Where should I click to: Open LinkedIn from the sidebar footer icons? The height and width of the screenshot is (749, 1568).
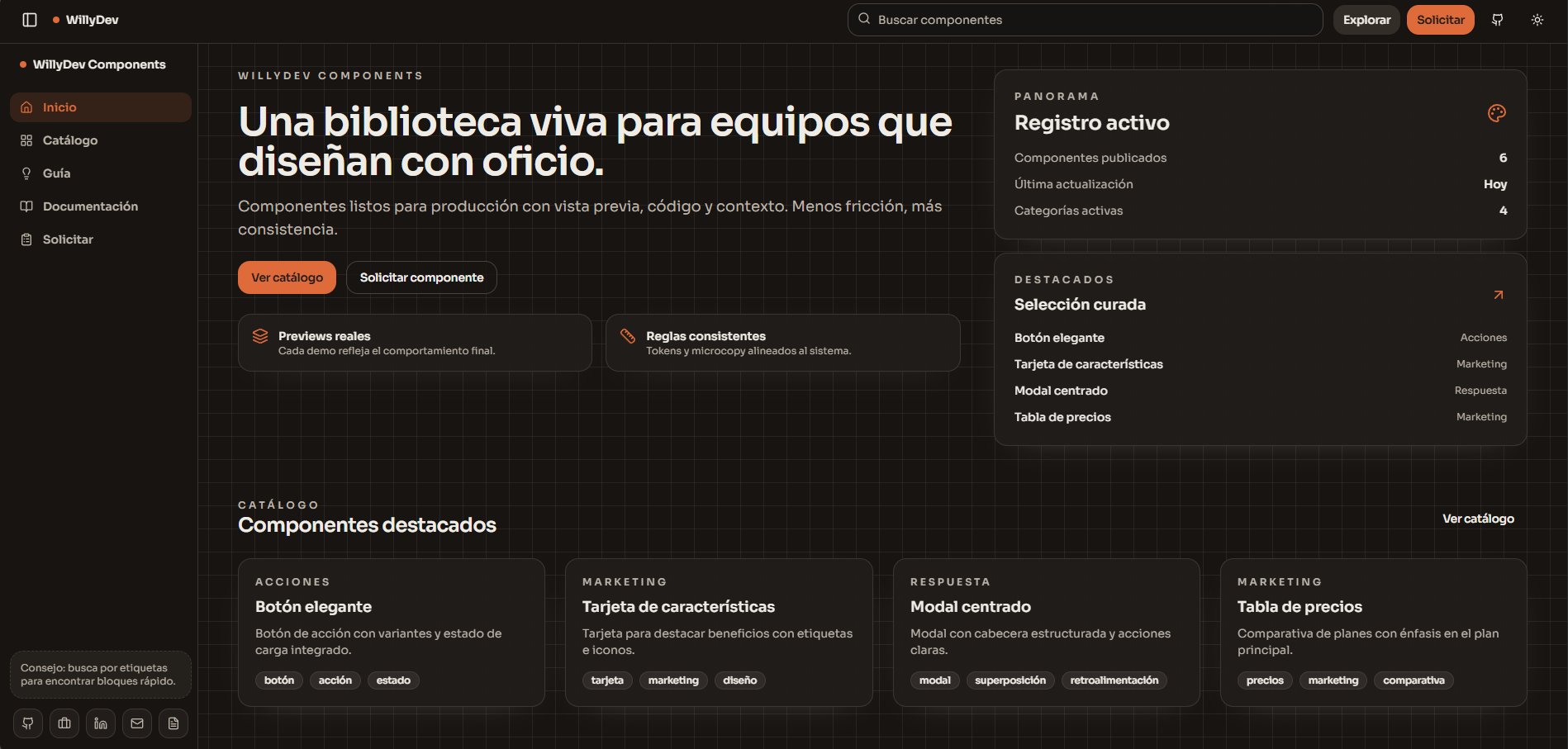100,723
